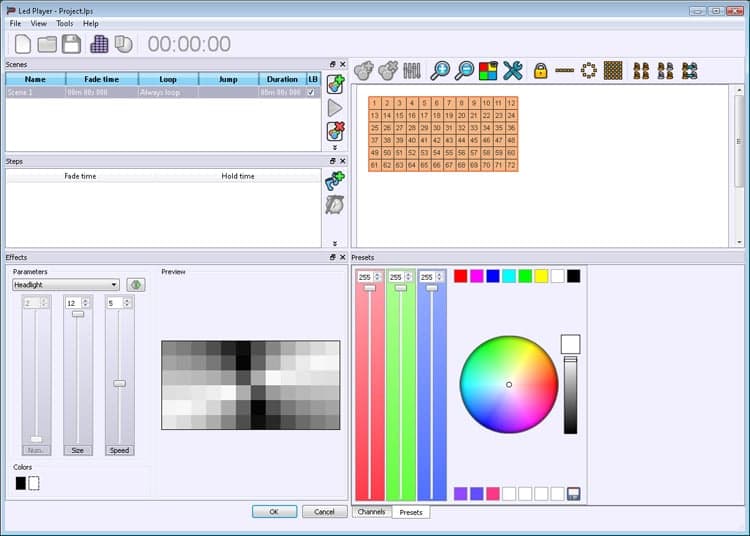The image size is (750, 536).
Task: Delete the scene with red X icon
Action: tap(336, 131)
